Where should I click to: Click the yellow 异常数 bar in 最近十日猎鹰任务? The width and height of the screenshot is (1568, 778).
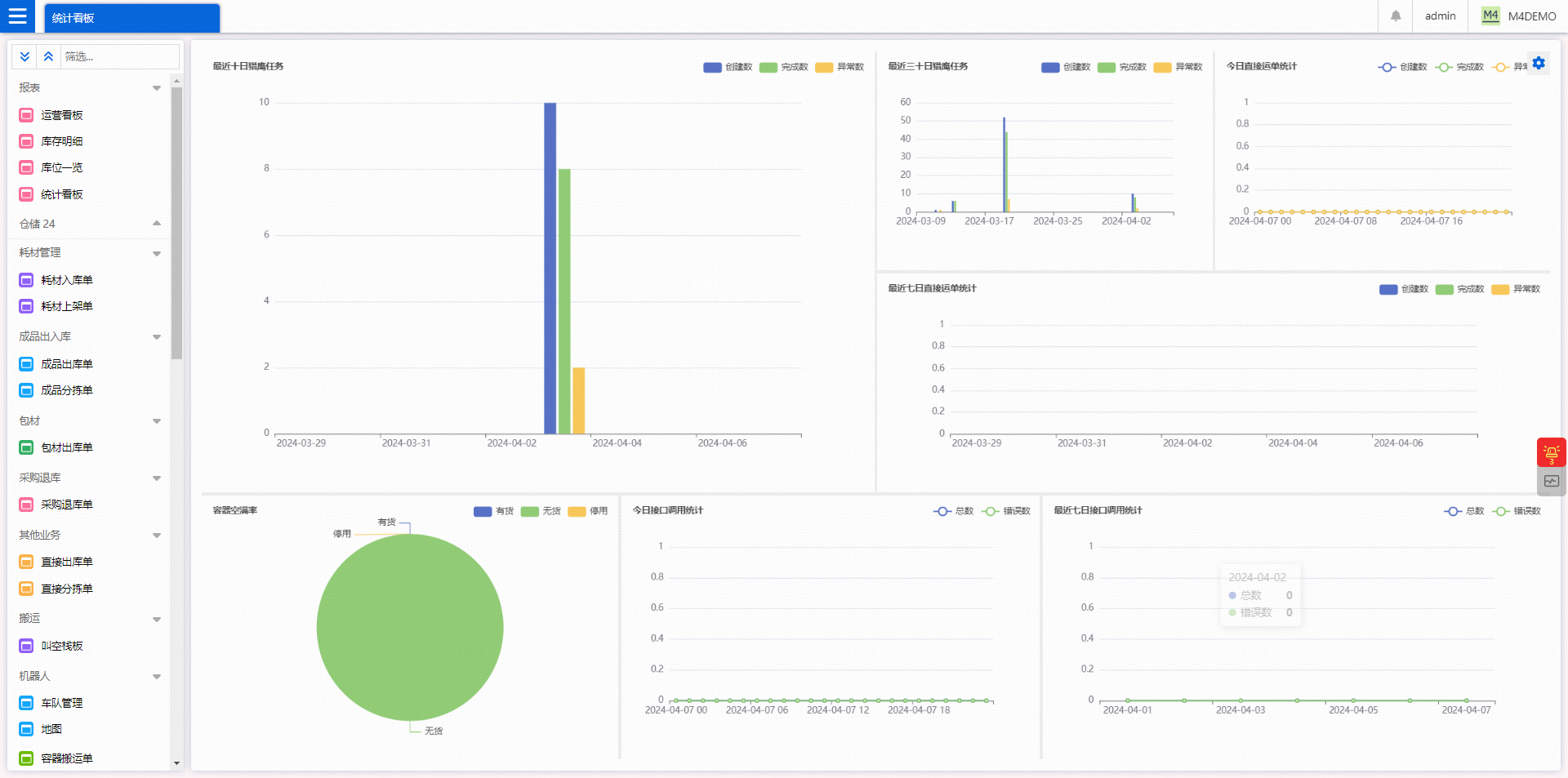[578, 400]
